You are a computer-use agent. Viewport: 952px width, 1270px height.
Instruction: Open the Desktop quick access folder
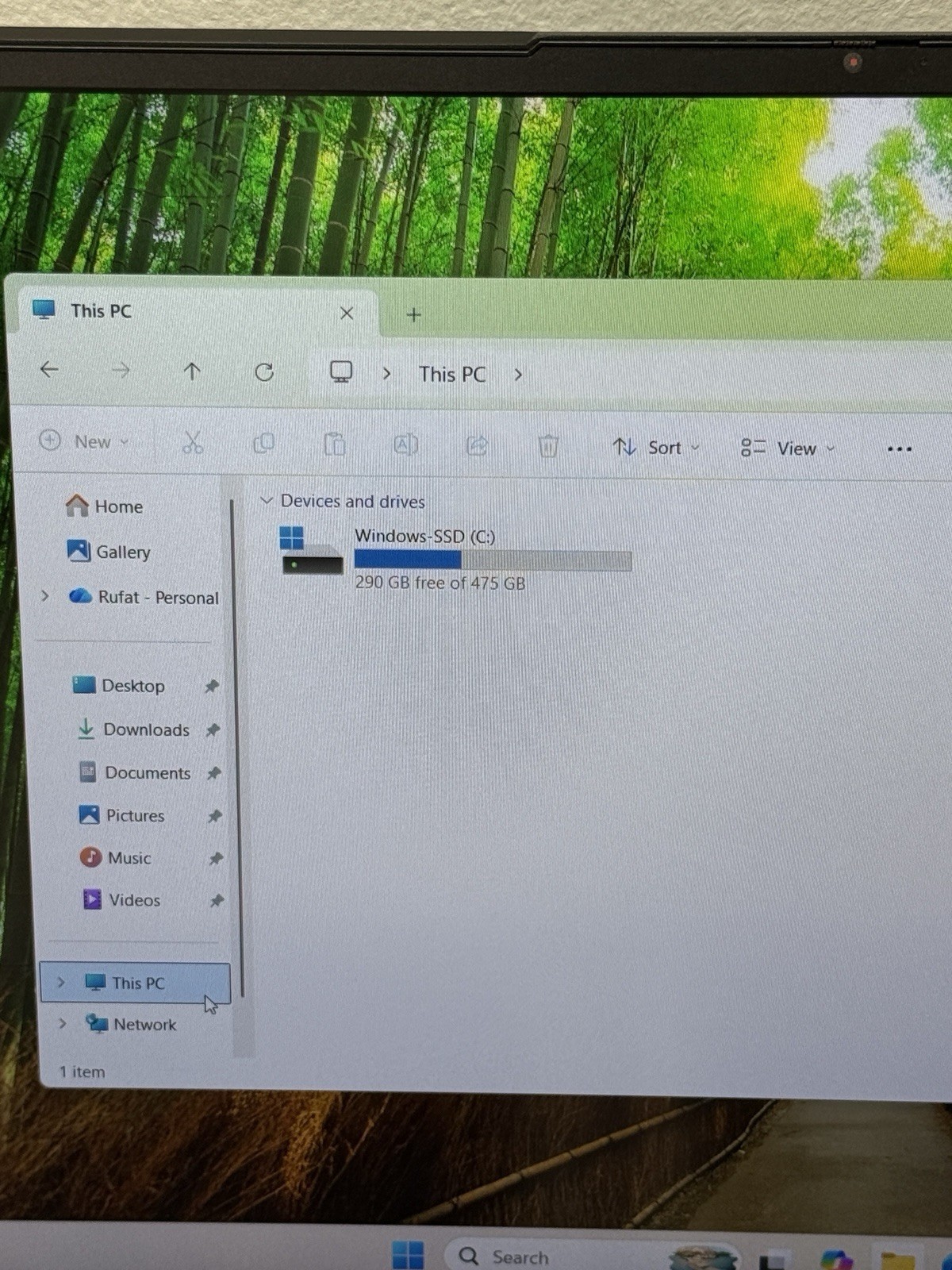pyautogui.click(x=118, y=685)
